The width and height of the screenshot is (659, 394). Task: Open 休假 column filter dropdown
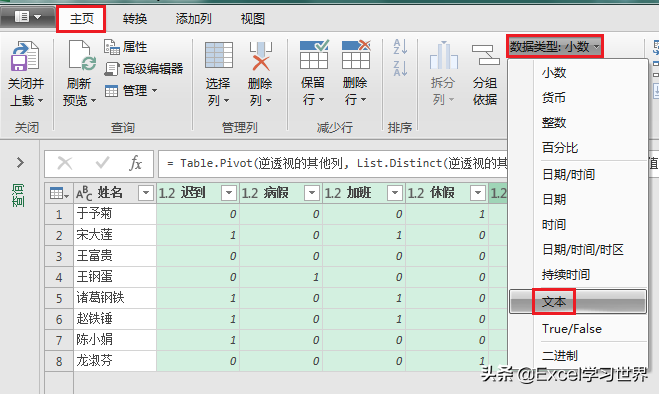tap(478, 193)
